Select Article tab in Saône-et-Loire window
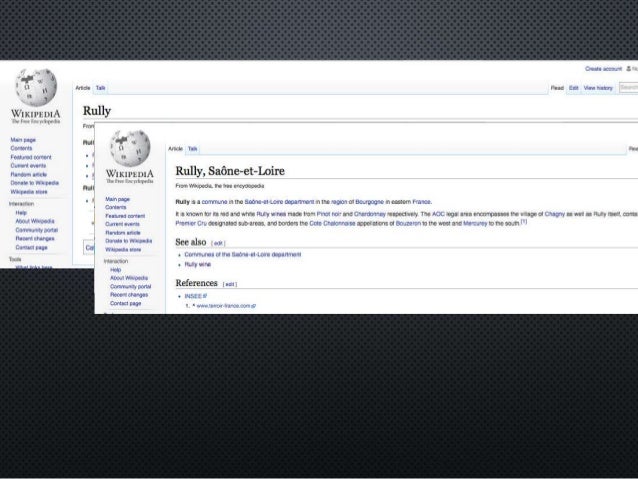 pos(175,149)
